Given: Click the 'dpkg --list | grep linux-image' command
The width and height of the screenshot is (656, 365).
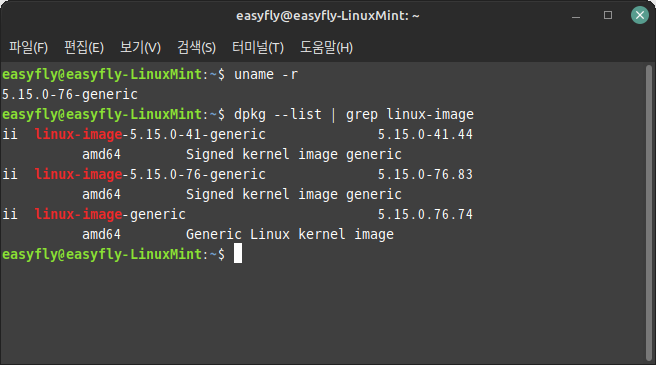Looking at the screenshot, I should 354,115.
